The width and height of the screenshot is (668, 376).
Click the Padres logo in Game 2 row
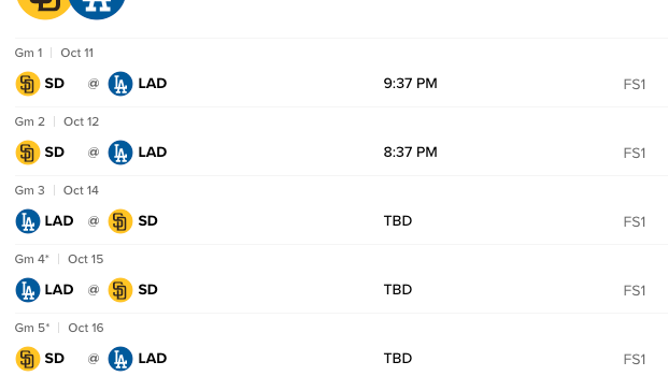[x=28, y=152]
